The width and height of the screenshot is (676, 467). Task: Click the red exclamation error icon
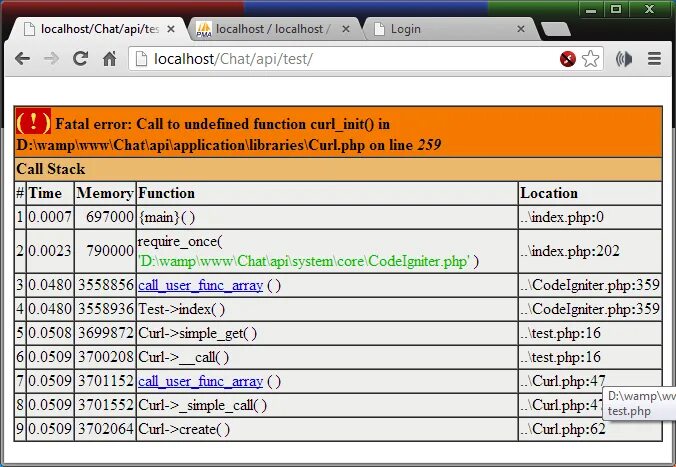(x=34, y=121)
